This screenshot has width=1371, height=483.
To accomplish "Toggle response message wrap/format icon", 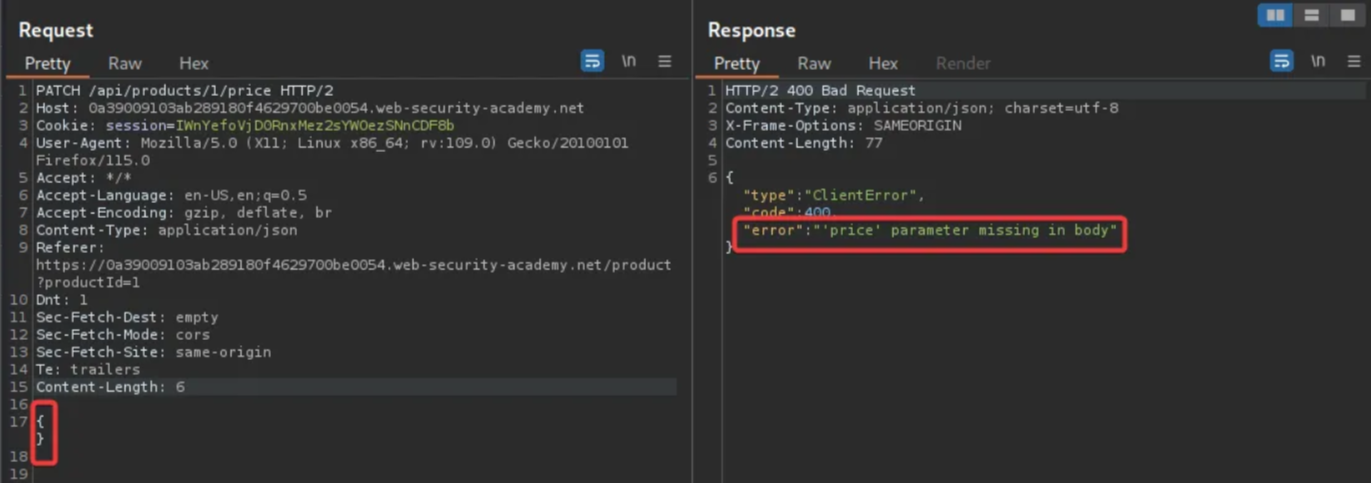I will [x=1281, y=62].
